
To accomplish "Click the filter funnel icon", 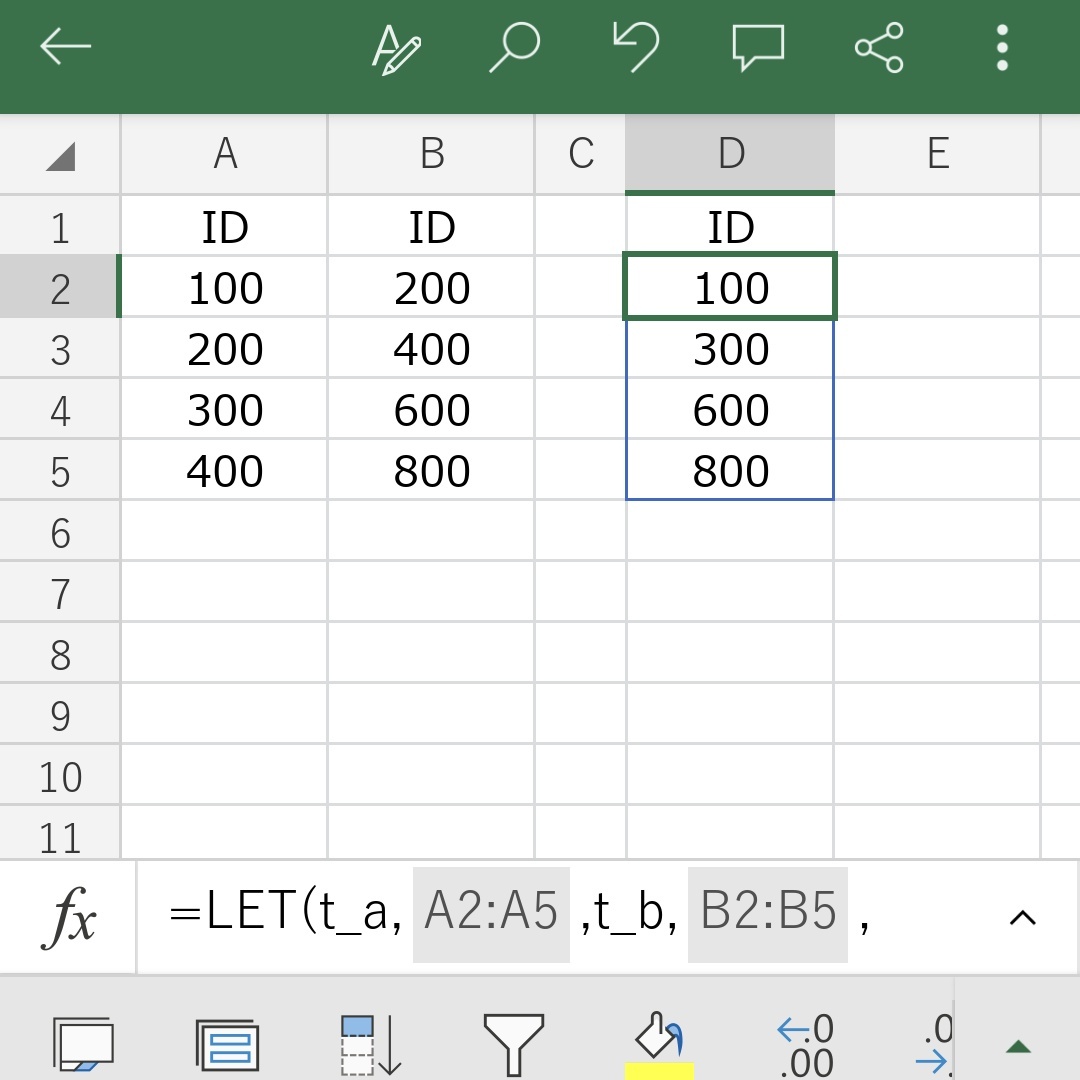I will [513, 1044].
